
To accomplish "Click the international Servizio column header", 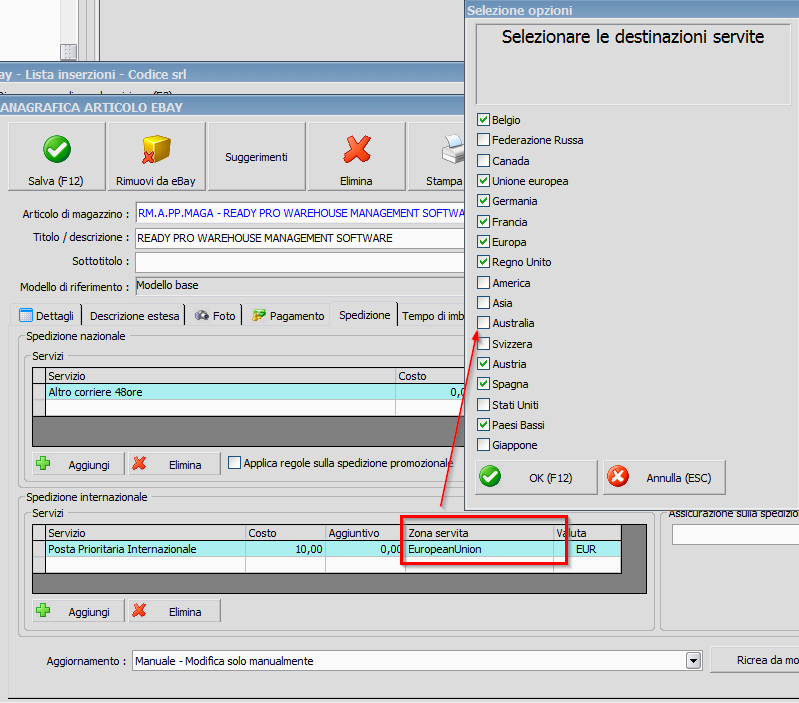I will pos(145,533).
